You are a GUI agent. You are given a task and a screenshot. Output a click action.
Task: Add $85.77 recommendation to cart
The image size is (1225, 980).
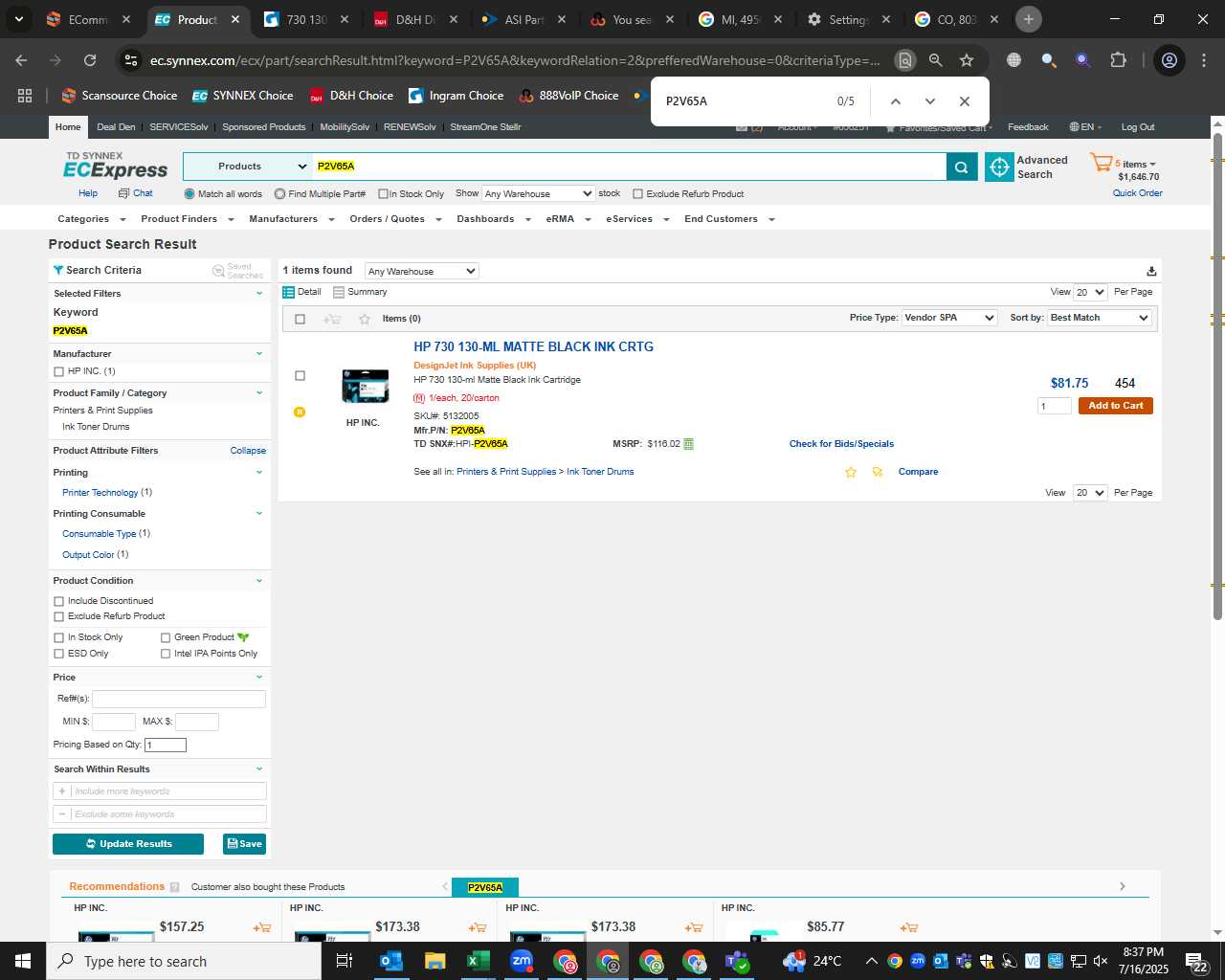click(908, 927)
